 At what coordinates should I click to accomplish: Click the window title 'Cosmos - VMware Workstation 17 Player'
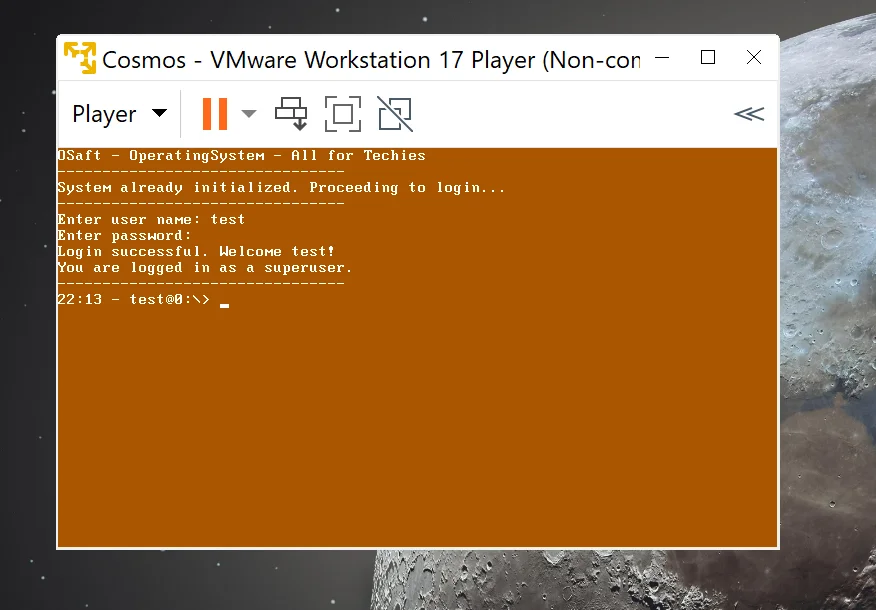pyautogui.click(x=371, y=60)
